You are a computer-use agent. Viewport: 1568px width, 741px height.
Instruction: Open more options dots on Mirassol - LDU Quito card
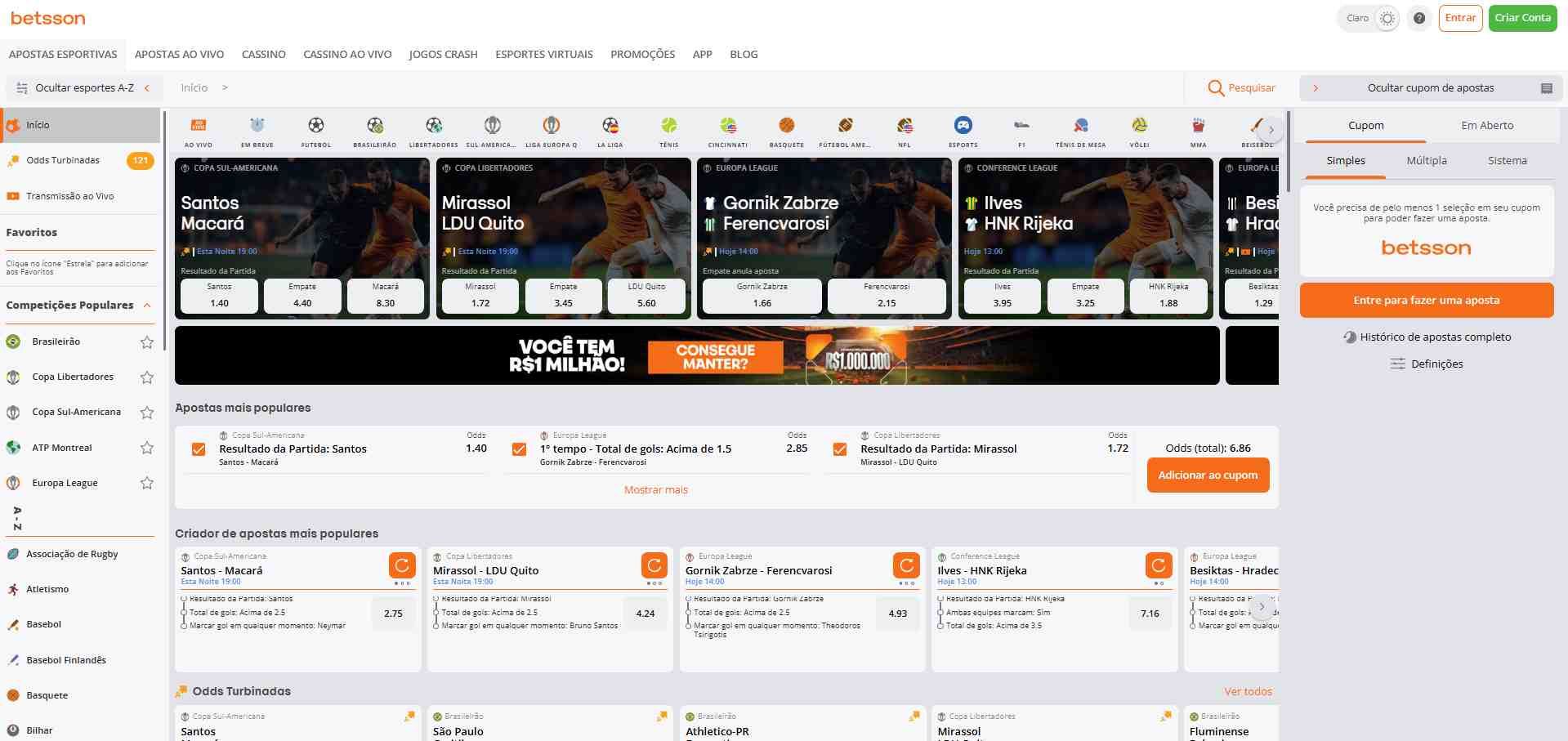tap(654, 583)
